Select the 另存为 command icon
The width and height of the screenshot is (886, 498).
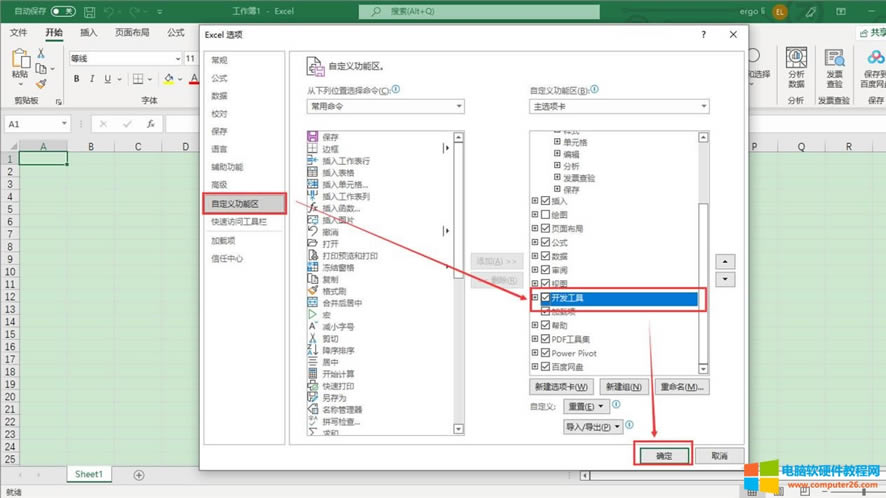[x=312, y=397]
